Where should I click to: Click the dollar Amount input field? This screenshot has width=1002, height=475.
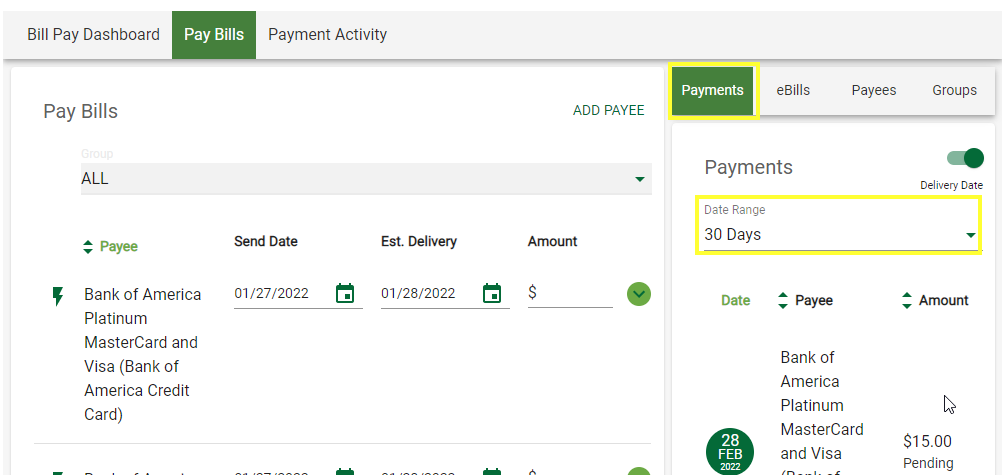click(x=570, y=294)
